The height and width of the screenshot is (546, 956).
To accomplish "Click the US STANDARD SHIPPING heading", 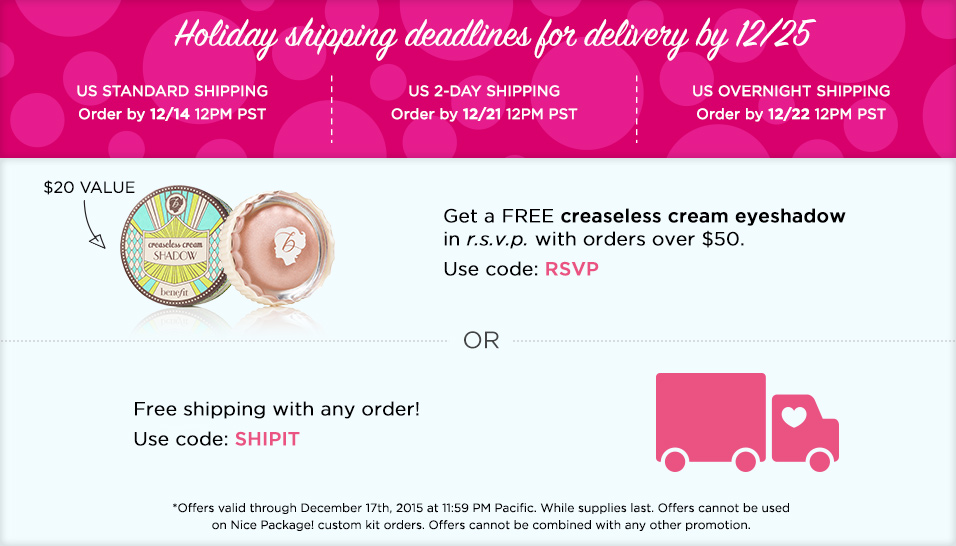I will point(172,91).
